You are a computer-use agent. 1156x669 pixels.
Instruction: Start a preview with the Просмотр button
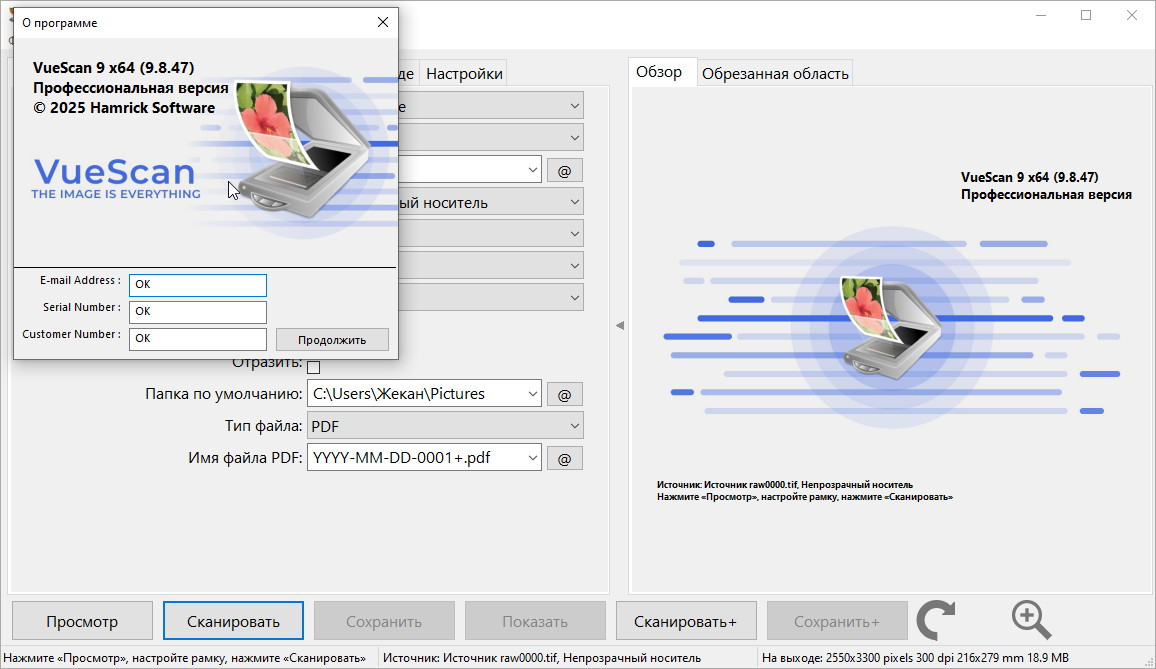[x=82, y=621]
